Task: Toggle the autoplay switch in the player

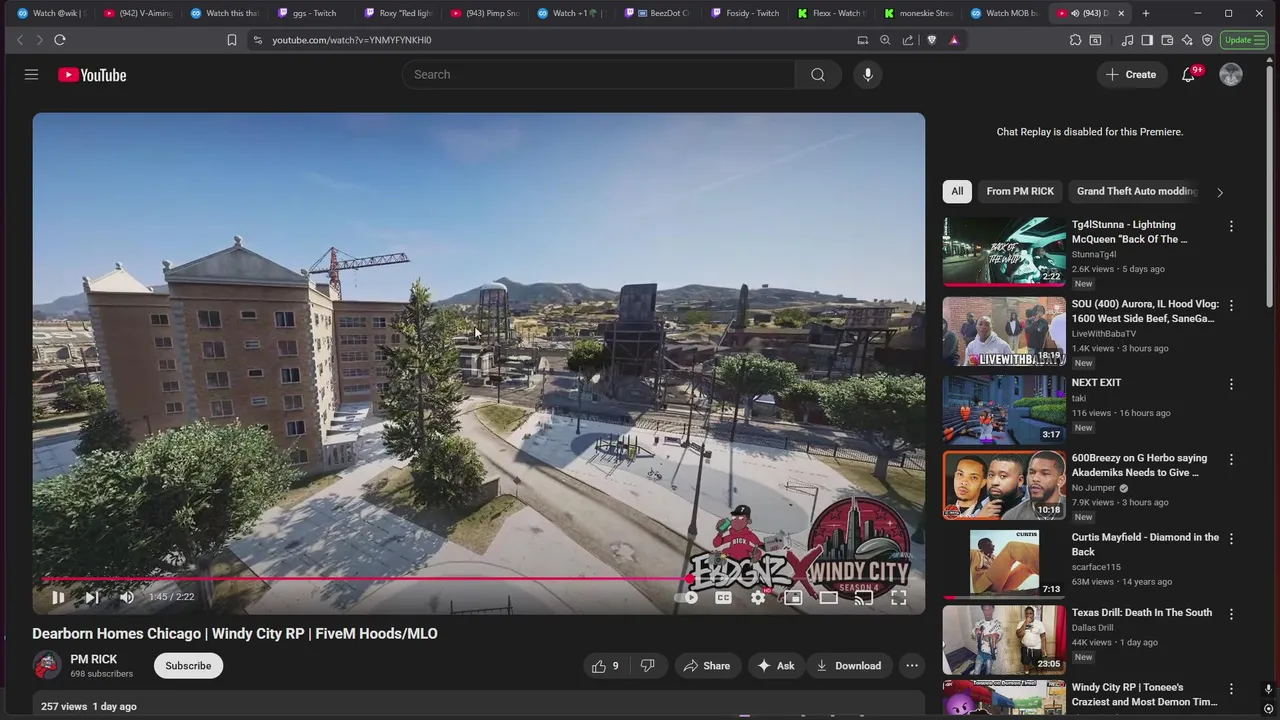Action: coord(686,597)
